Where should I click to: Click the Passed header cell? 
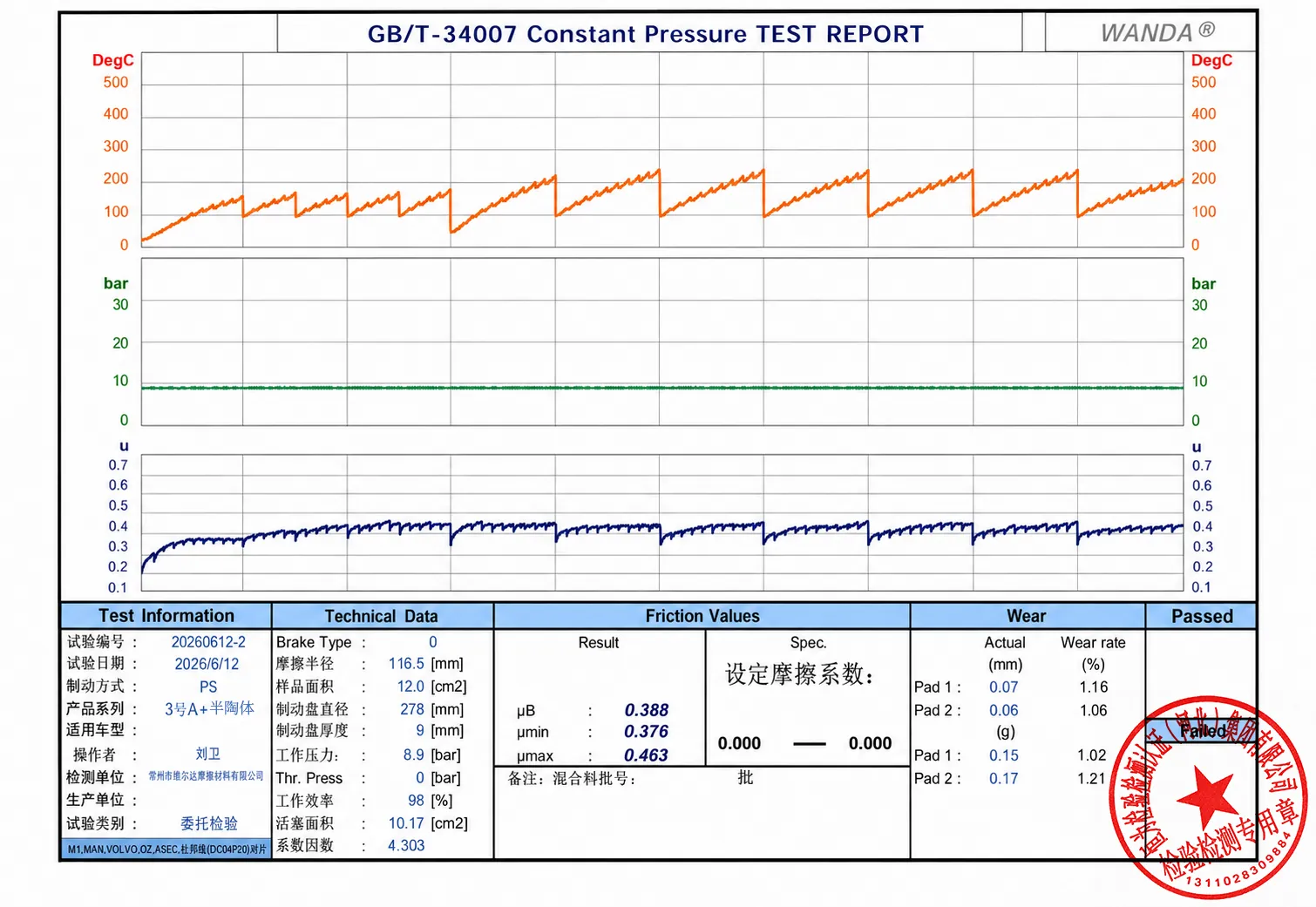tap(1202, 616)
